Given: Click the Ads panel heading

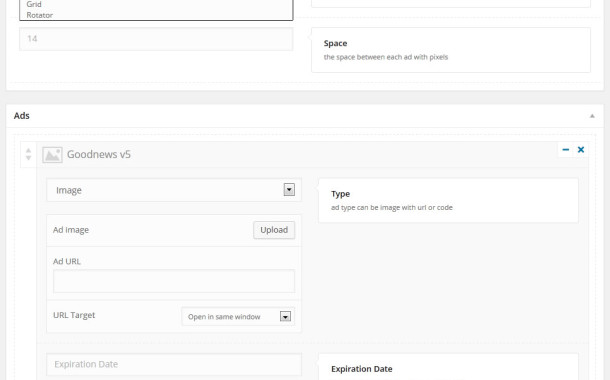Looking at the screenshot, I should pyautogui.click(x=22, y=116).
